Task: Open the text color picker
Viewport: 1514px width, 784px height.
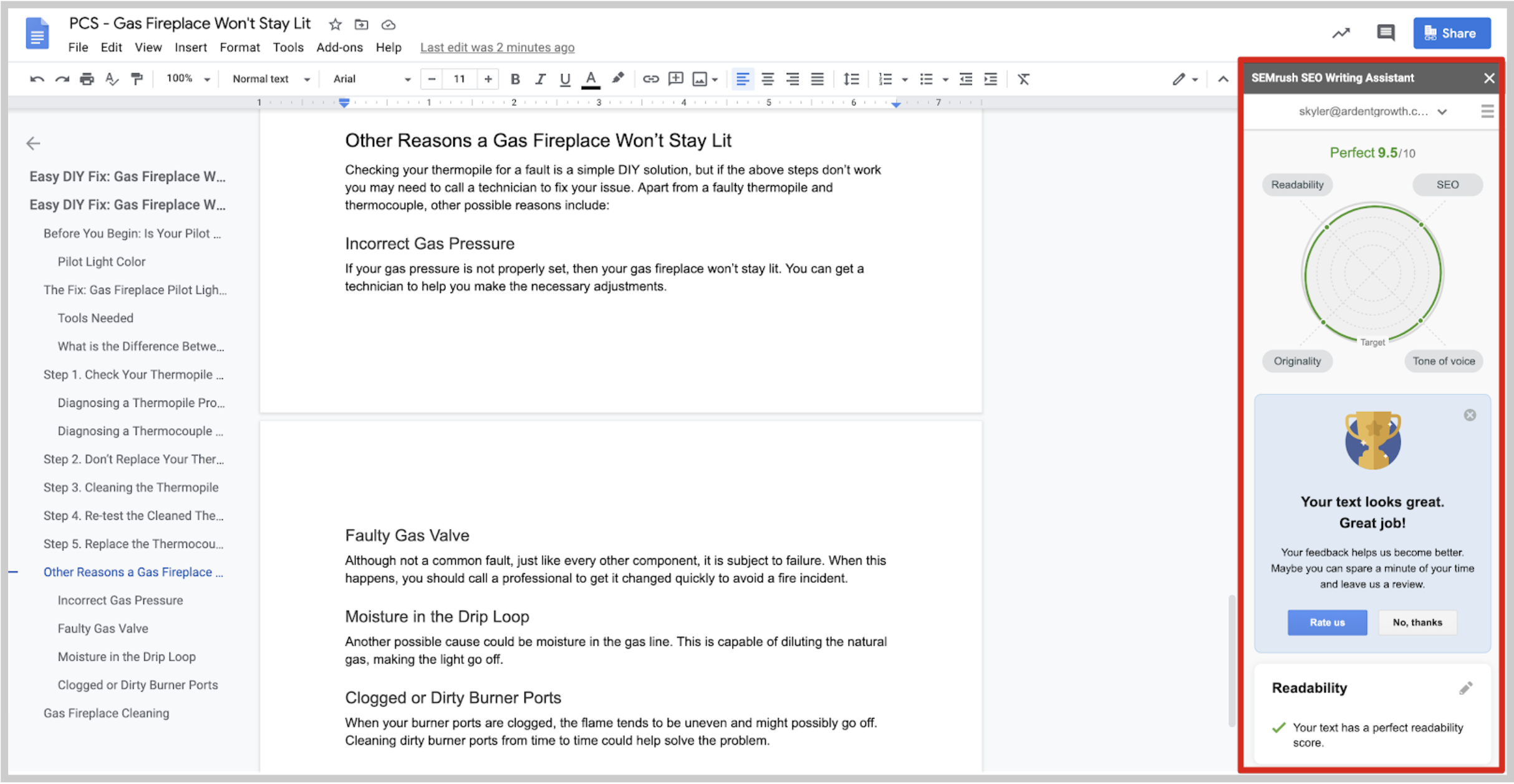Action: 591,79
